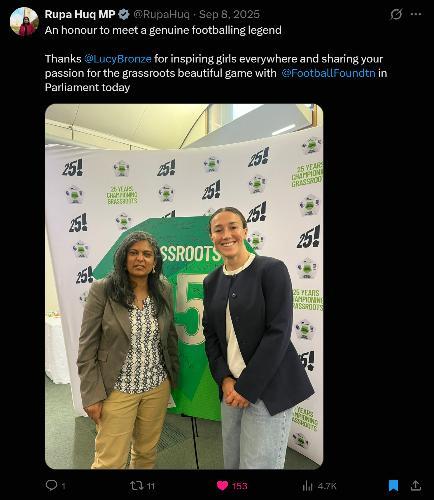Open the reply comment icon
Screen dimensions: 434x500
pyautogui.click(x=51, y=485)
